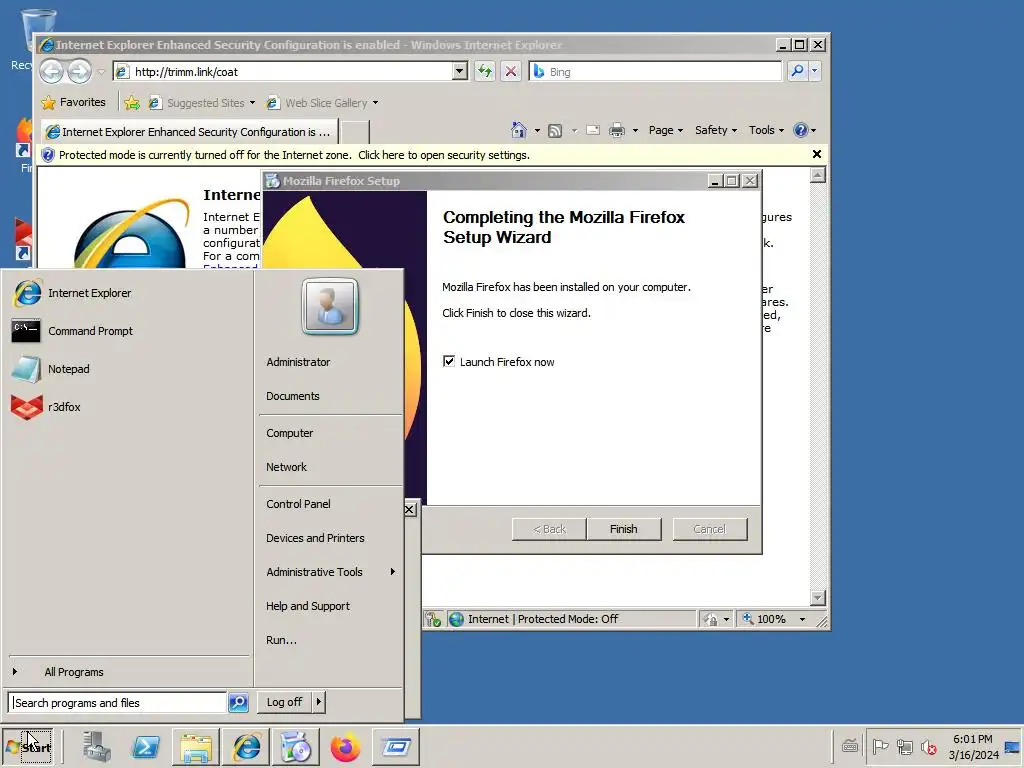Switch to Firefox Setup installer taskbar icon

(296, 746)
